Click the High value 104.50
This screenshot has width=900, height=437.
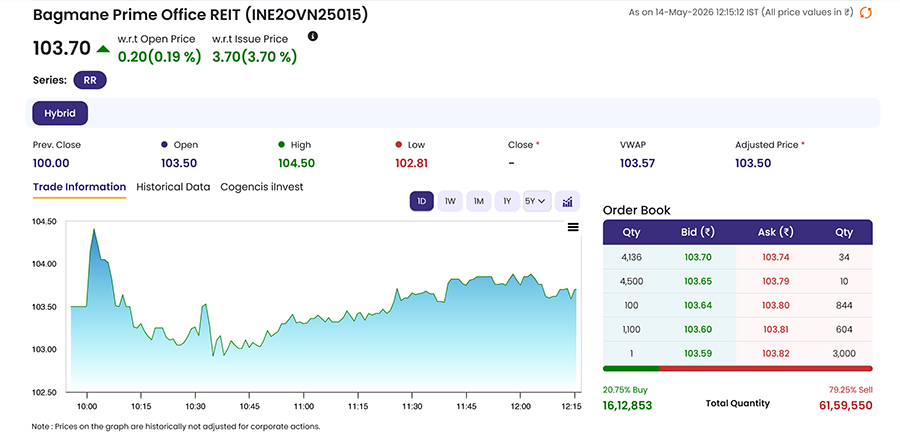(x=297, y=163)
